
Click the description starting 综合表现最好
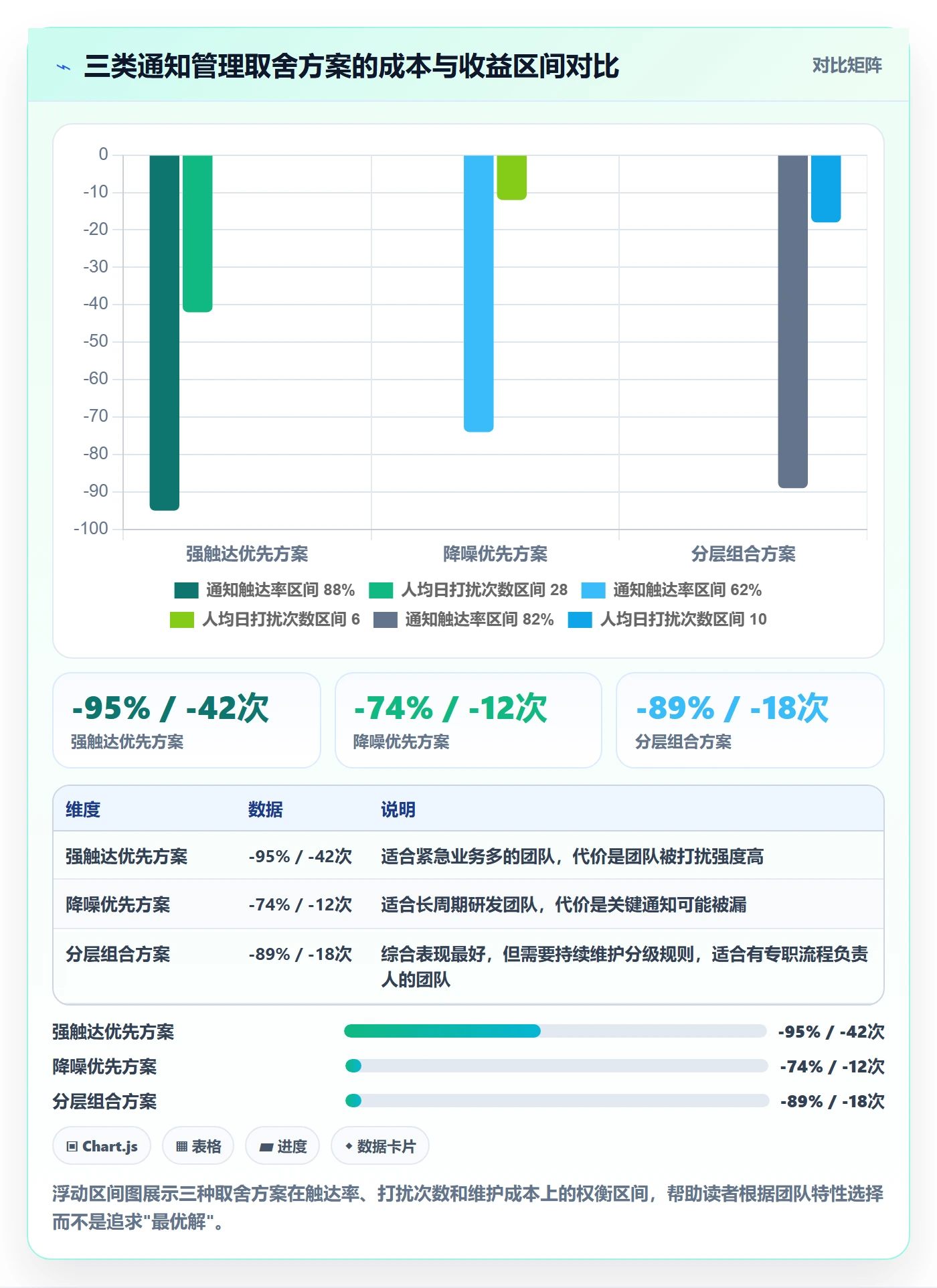(624, 967)
